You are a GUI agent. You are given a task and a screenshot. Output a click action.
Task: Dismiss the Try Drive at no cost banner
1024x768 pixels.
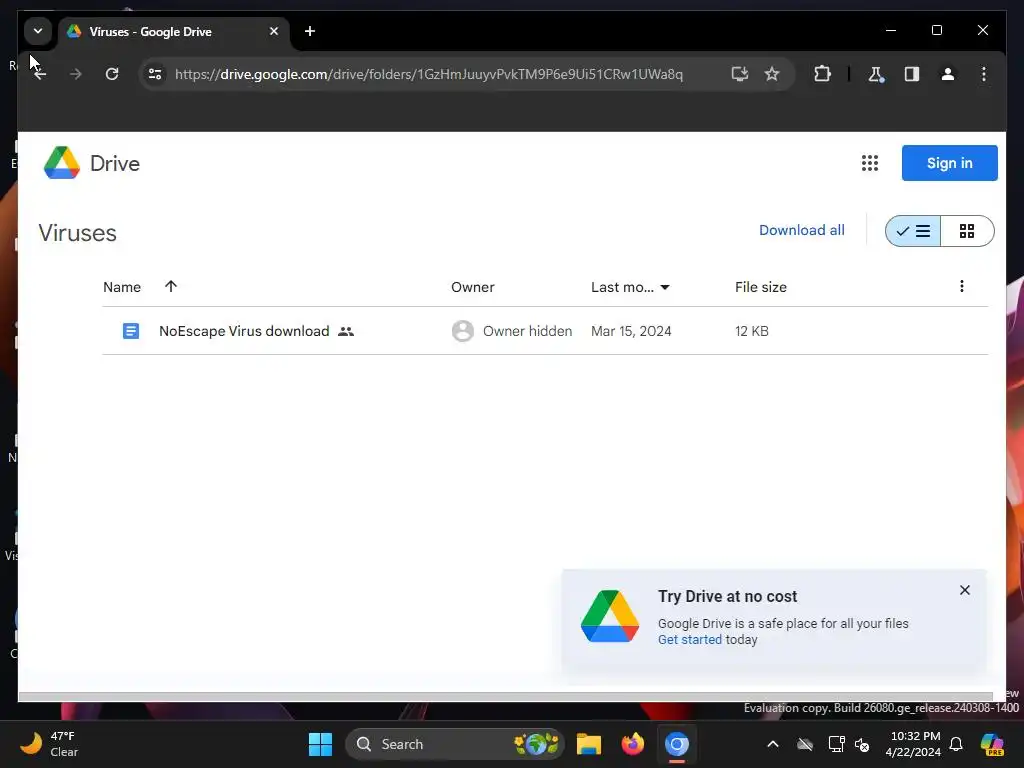coord(965,590)
